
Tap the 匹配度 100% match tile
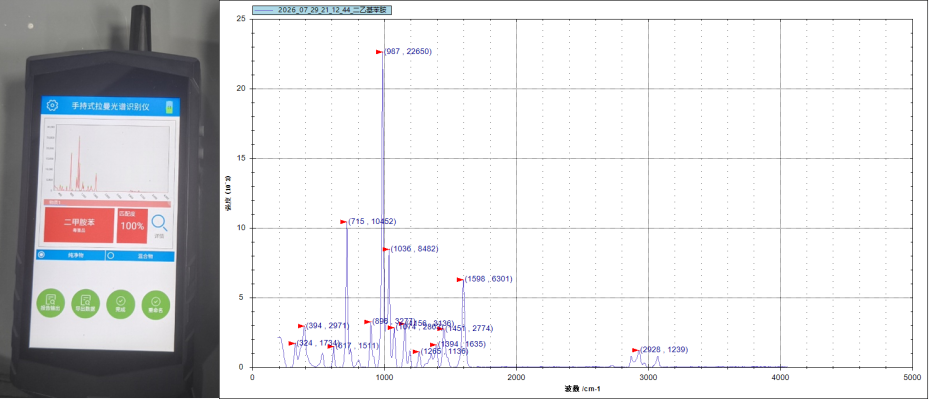click(x=132, y=225)
